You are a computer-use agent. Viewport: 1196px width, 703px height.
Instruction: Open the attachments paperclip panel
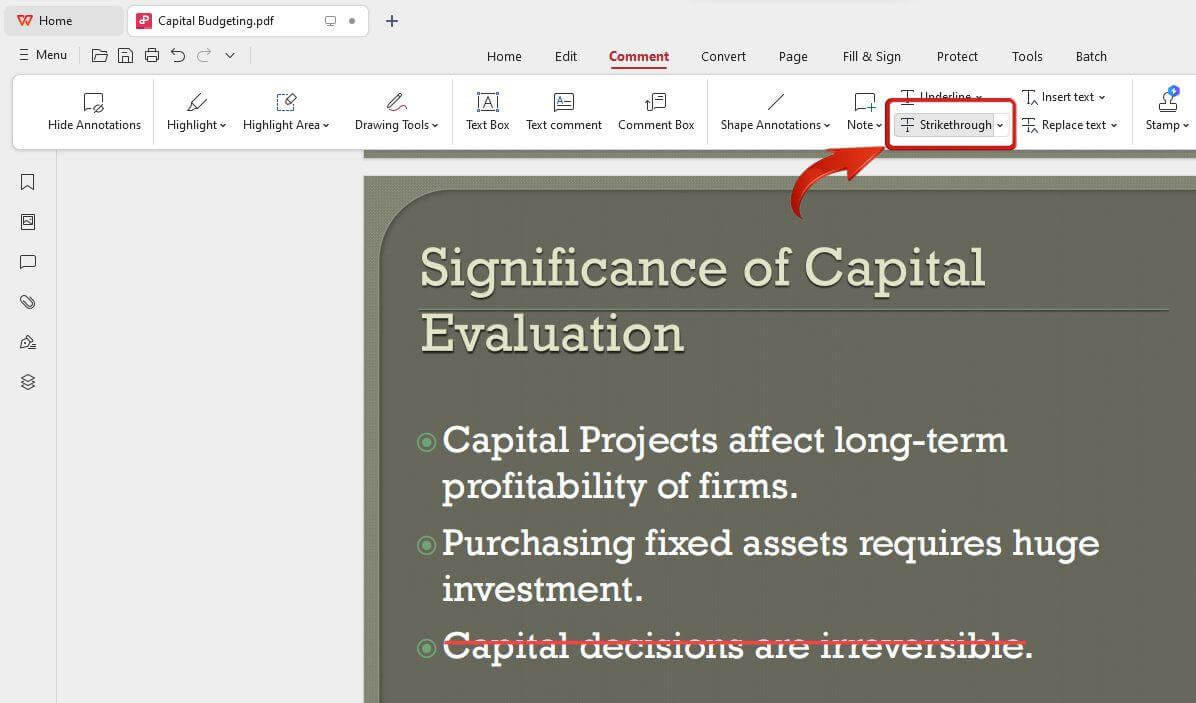coord(28,302)
